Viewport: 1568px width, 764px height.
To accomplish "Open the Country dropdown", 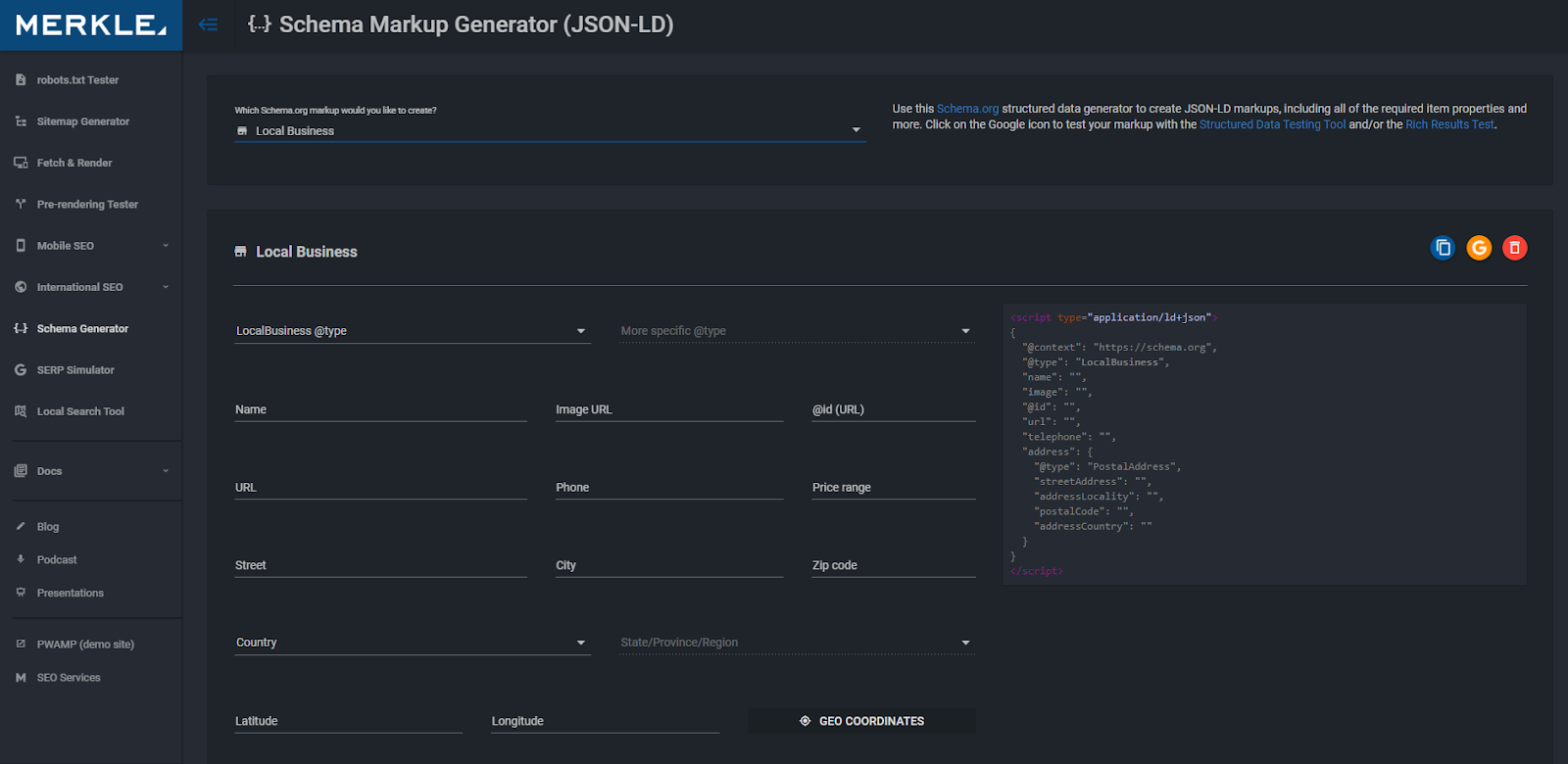I will point(413,643).
